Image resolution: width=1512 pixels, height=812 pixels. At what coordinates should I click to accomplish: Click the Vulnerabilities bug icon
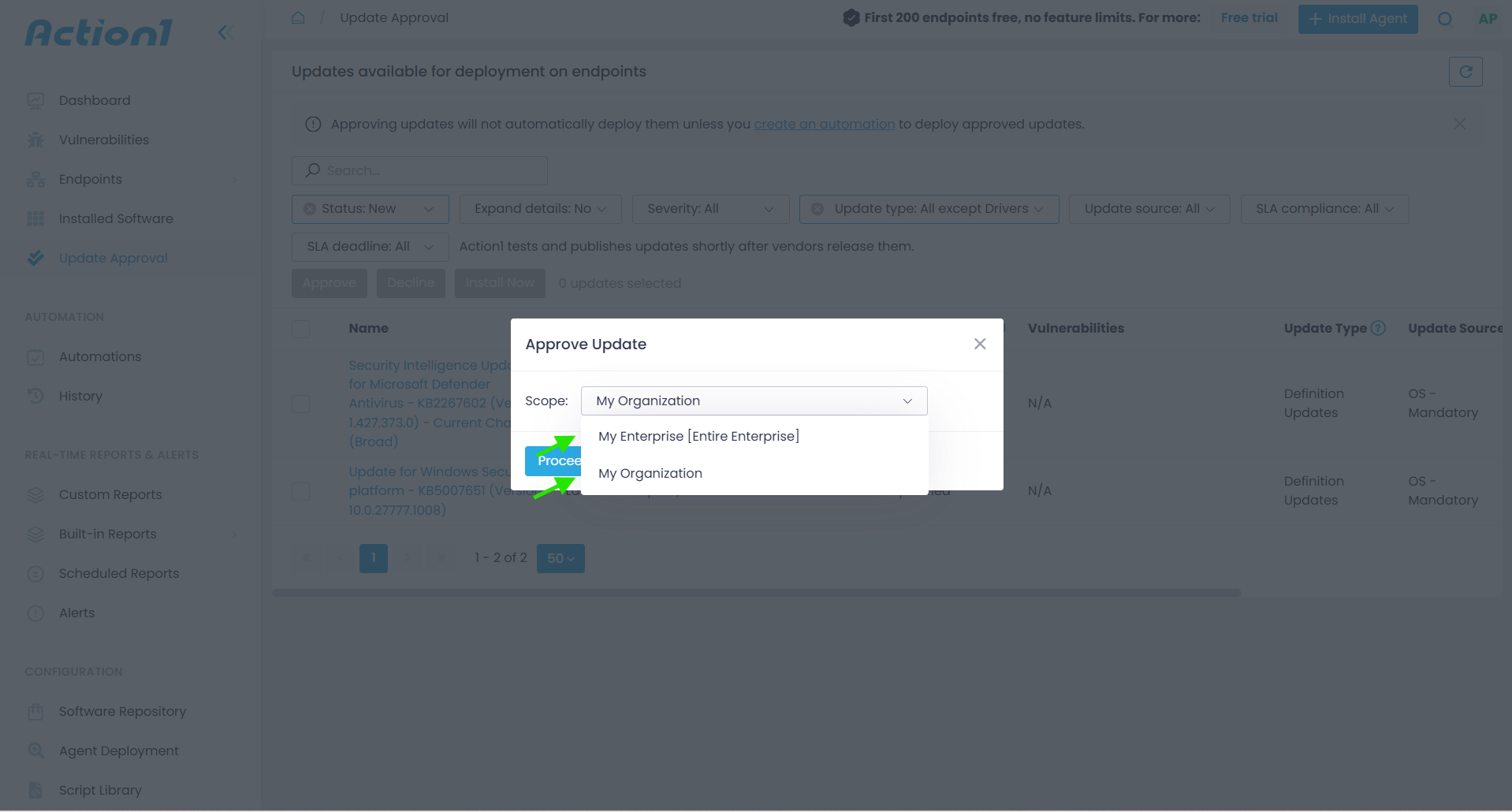(35, 140)
